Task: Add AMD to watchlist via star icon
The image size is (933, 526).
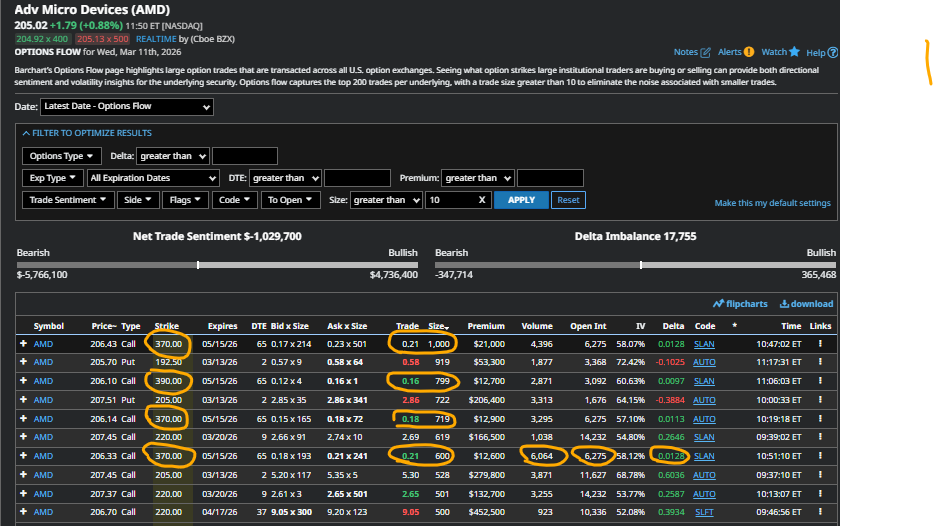Action: pyautogui.click(x=794, y=52)
